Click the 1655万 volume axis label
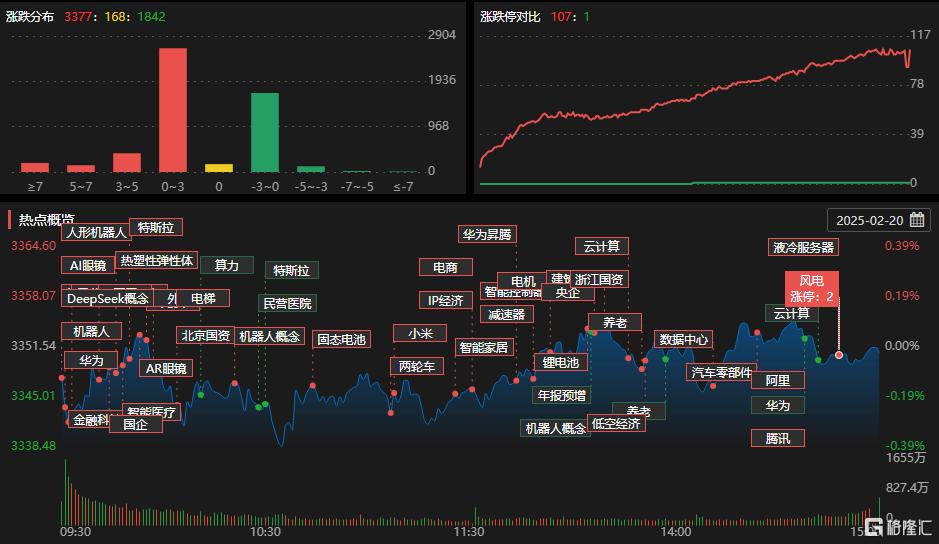This screenshot has height=544, width=939. (905, 458)
